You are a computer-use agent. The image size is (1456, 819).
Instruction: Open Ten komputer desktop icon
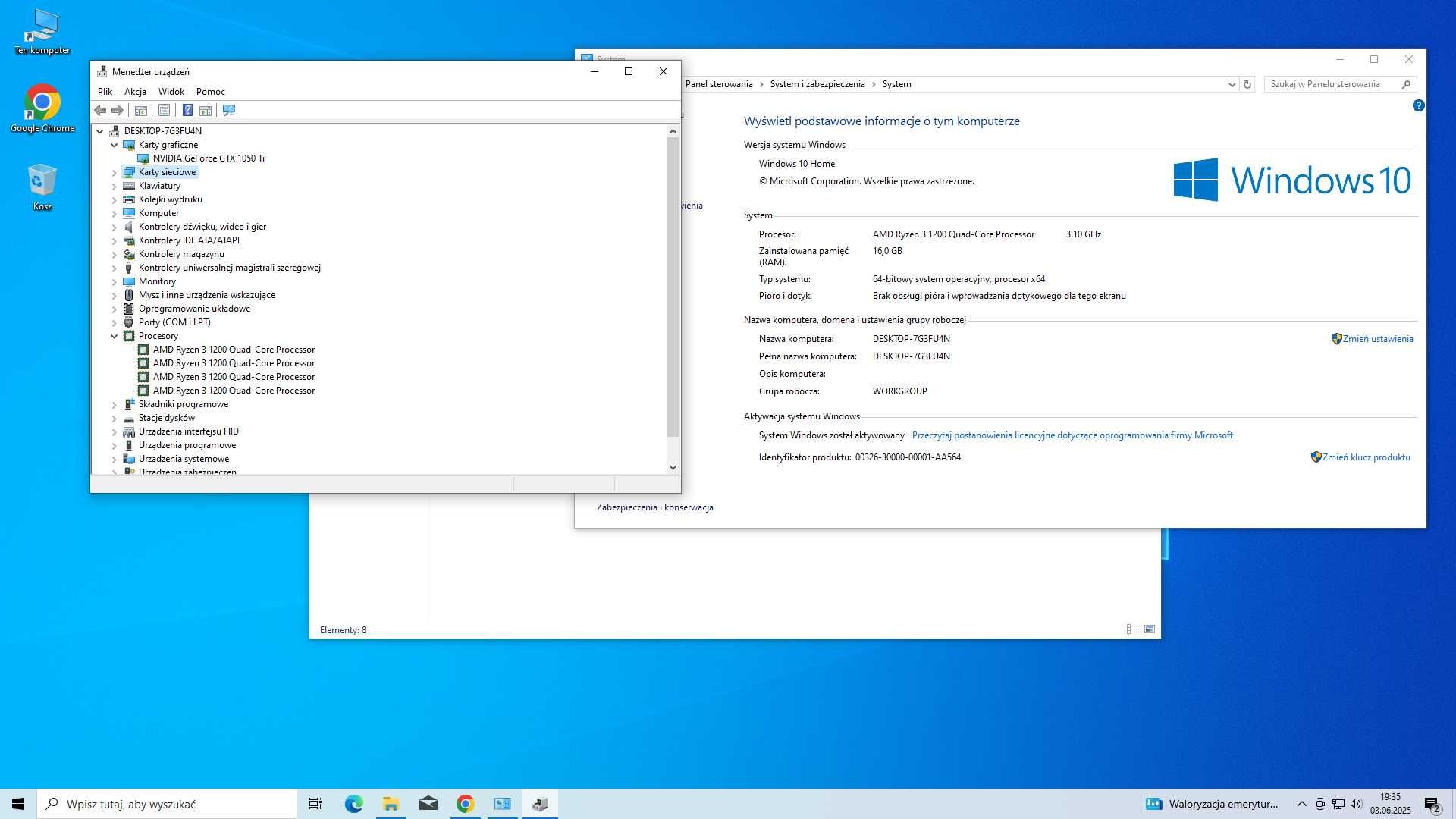click(42, 33)
